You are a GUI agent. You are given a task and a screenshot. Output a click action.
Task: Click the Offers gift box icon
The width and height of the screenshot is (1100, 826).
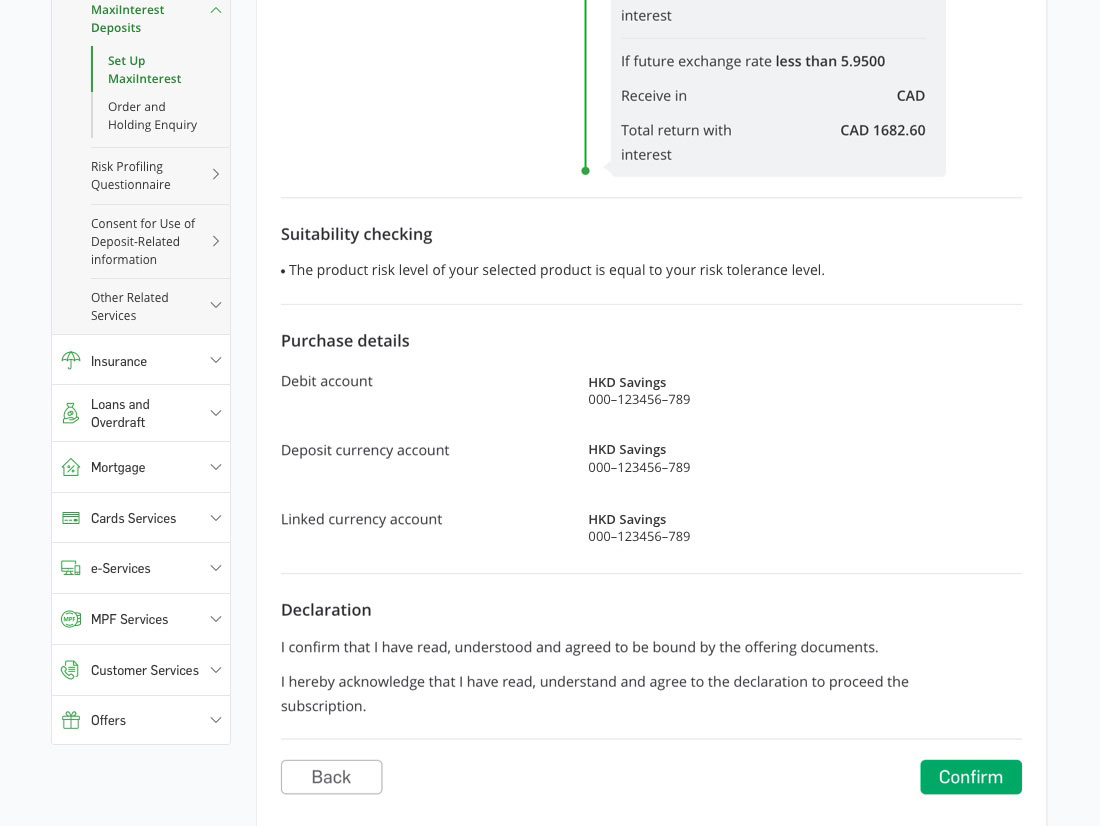tap(71, 720)
